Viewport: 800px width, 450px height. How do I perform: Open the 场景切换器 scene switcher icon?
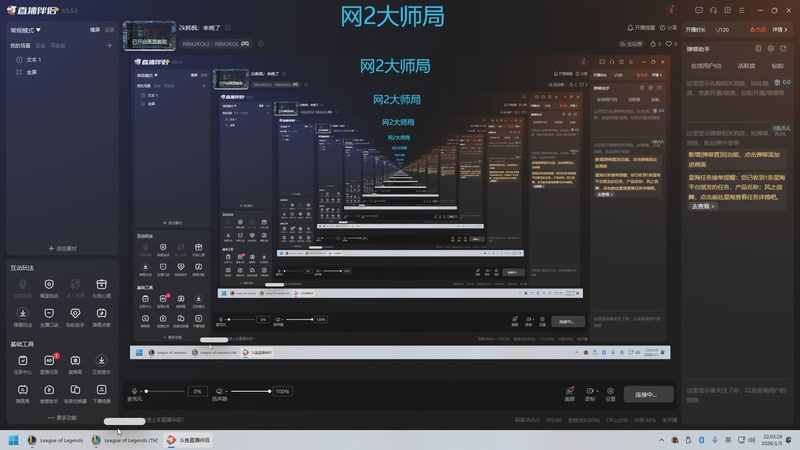click(x=75, y=390)
